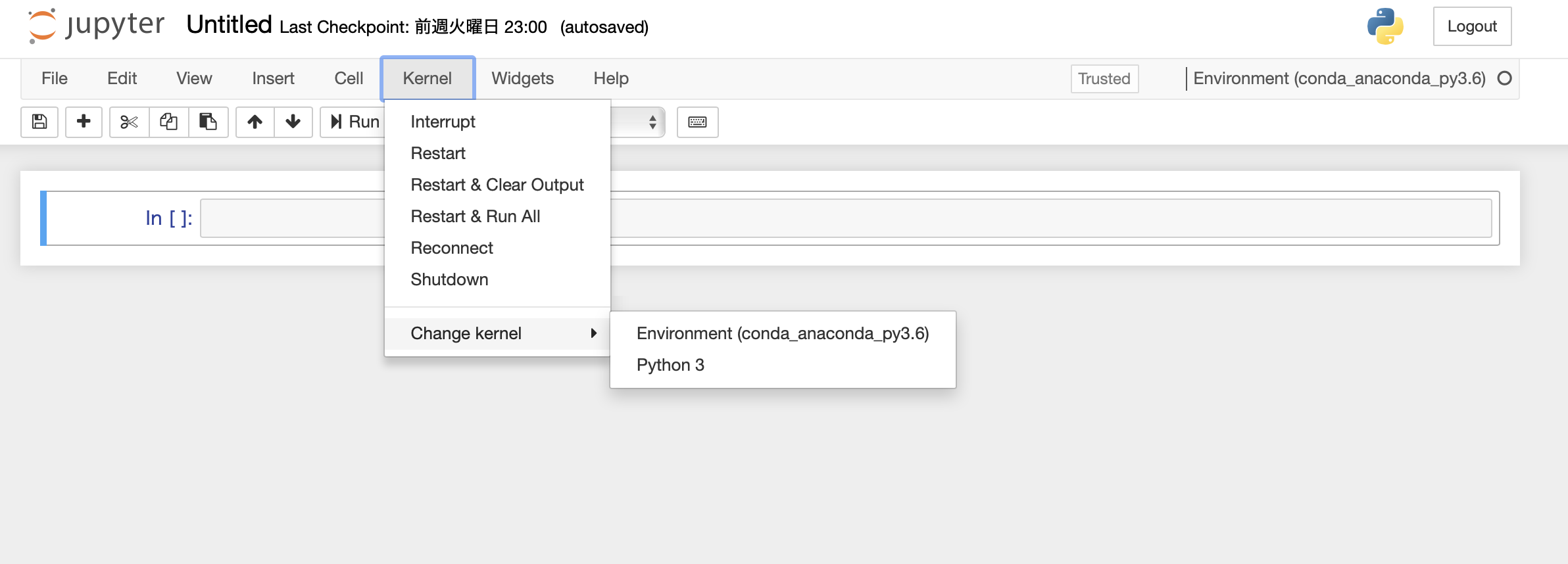Open the Cell menu
The width and height of the screenshot is (1568, 564).
point(349,79)
